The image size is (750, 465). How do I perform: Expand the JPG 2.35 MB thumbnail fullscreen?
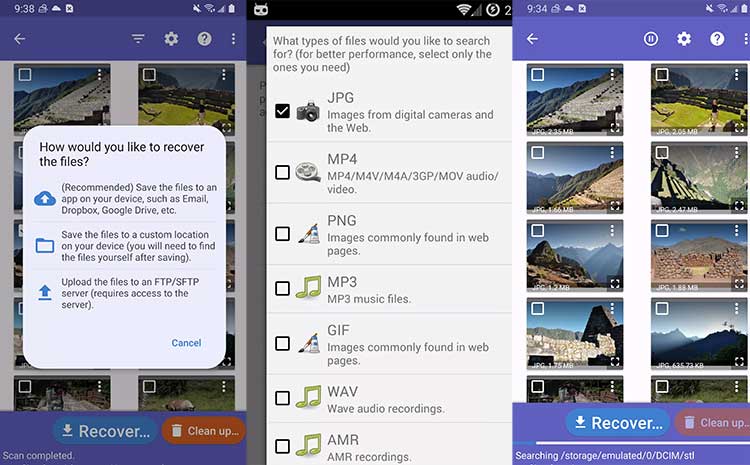click(615, 128)
